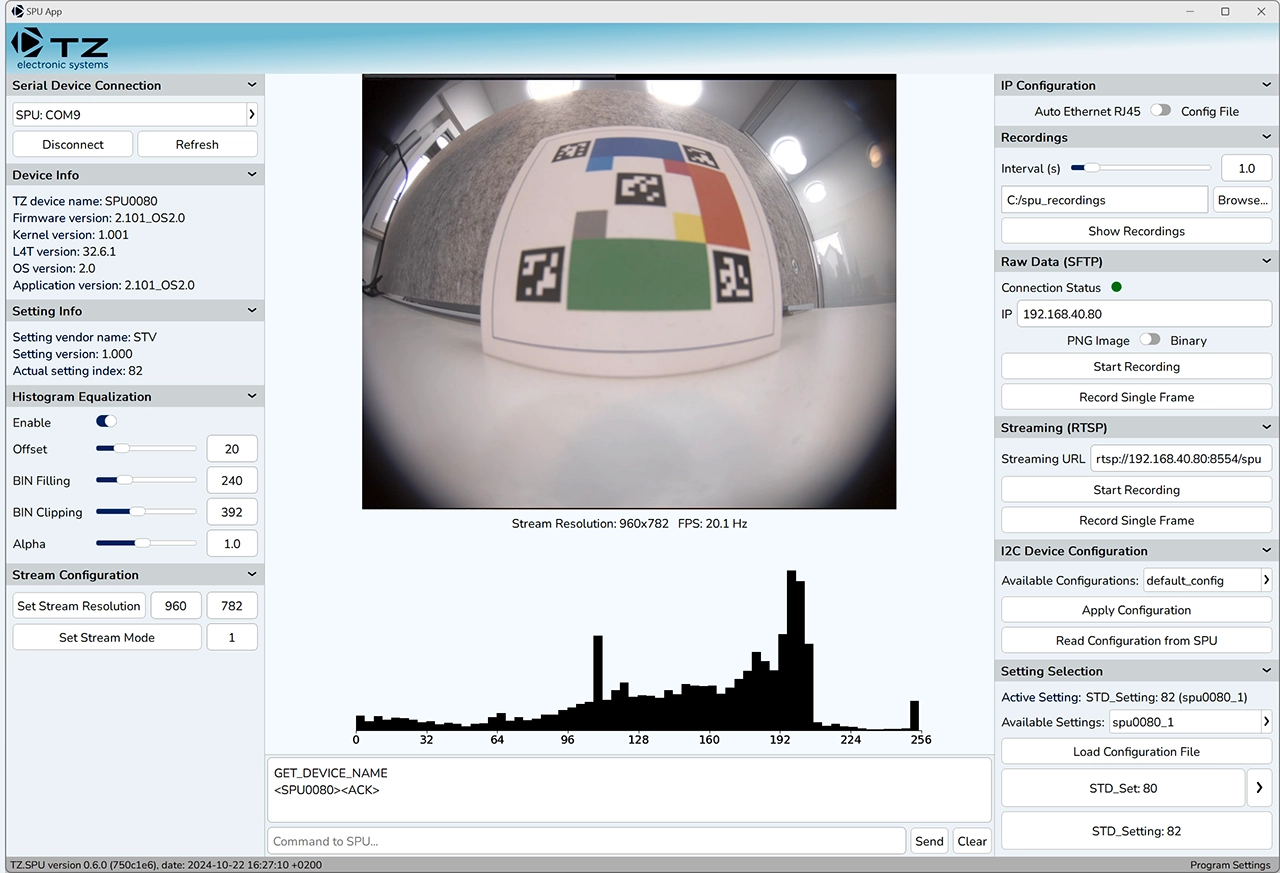Screen dimensions: 1280x873
Task: Open the spu0080_1 available settings dropdown
Action: click(x=1266, y=722)
